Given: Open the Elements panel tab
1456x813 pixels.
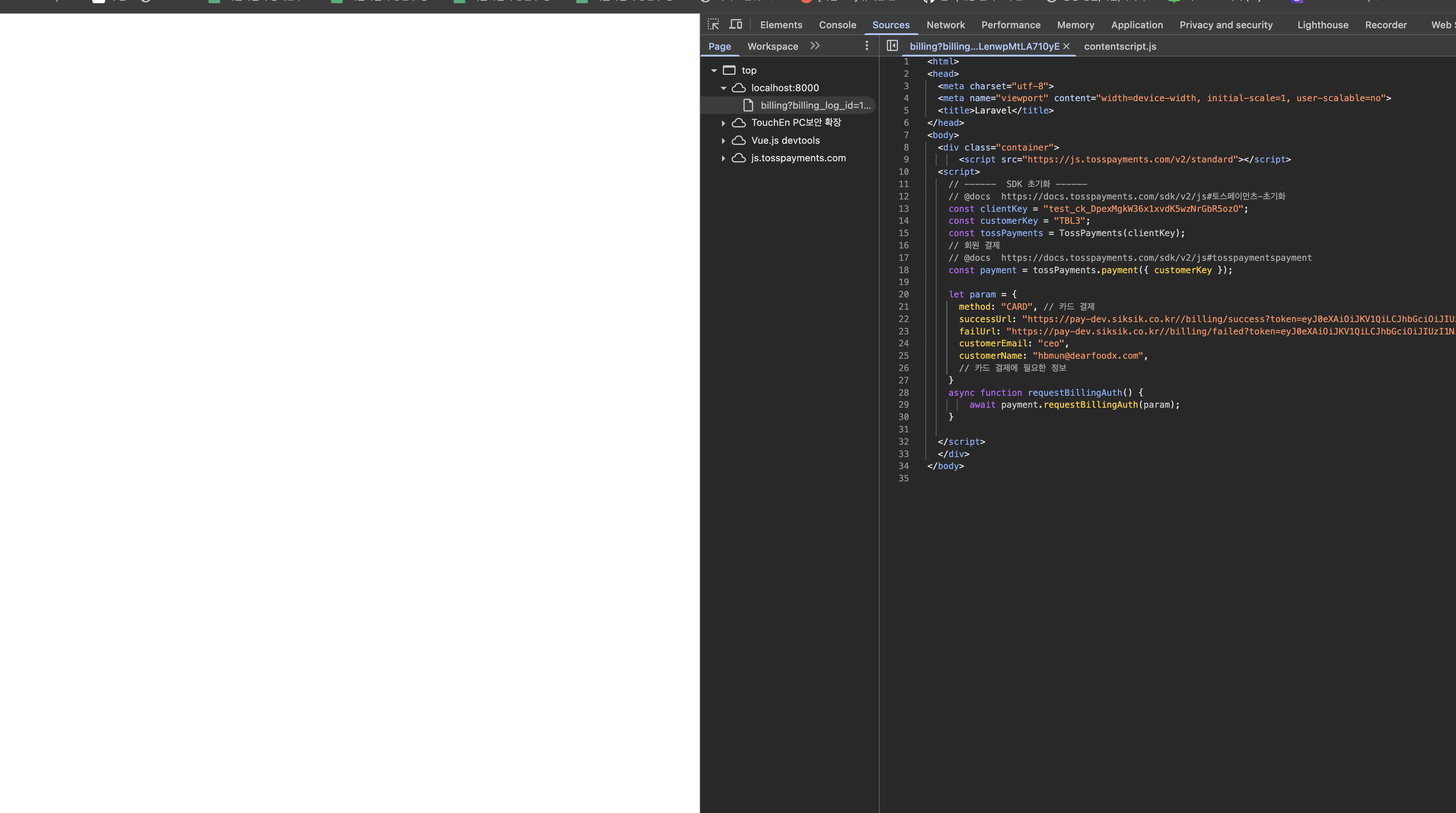Looking at the screenshot, I should [x=781, y=25].
